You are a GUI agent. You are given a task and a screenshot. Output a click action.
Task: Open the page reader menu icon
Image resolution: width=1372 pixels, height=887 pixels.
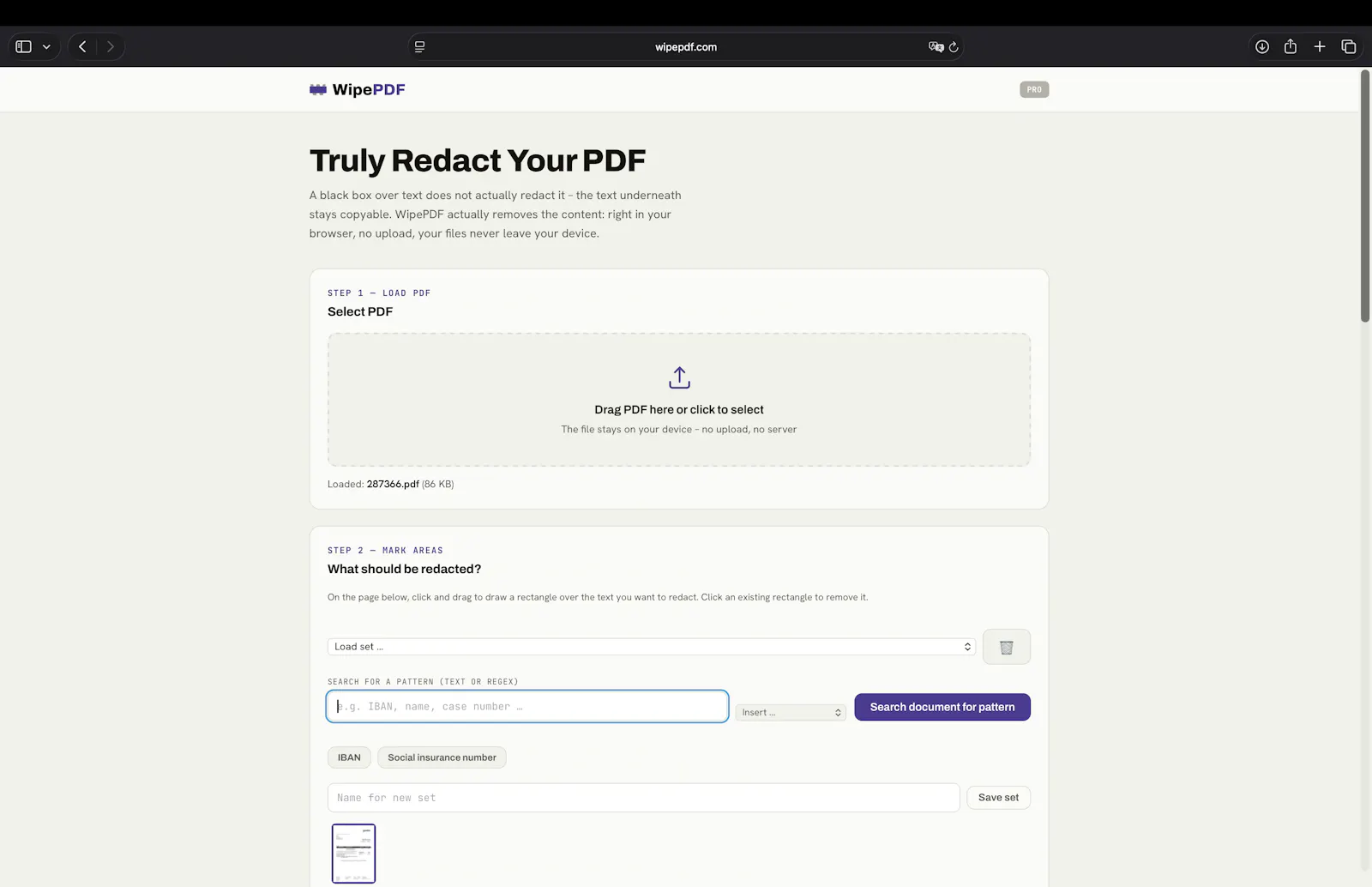(x=419, y=46)
